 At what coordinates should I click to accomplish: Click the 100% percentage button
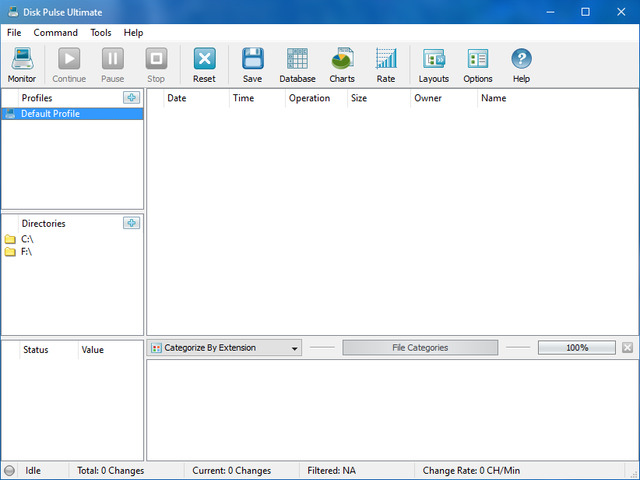577,348
